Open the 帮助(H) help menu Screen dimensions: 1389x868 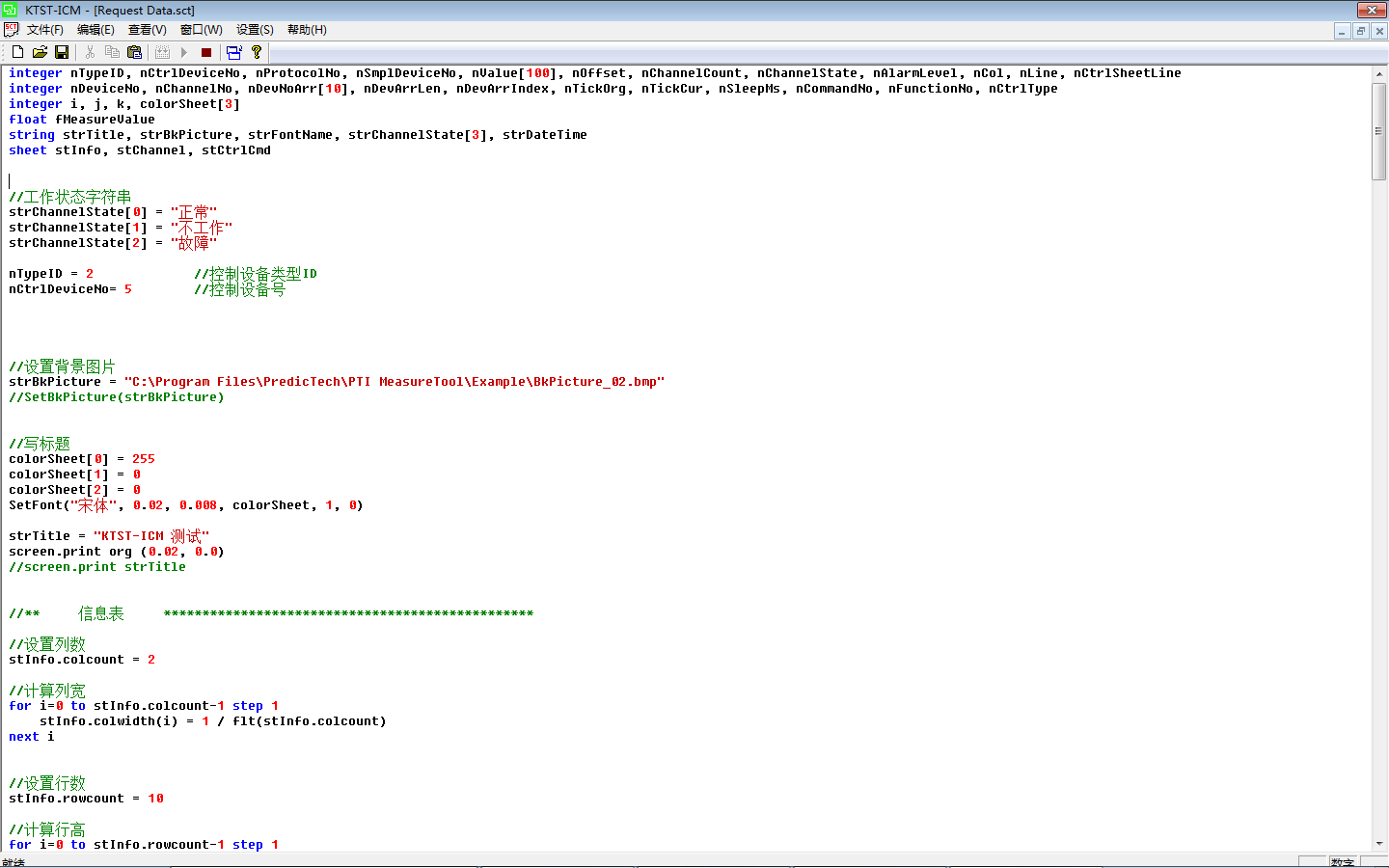coord(307,30)
